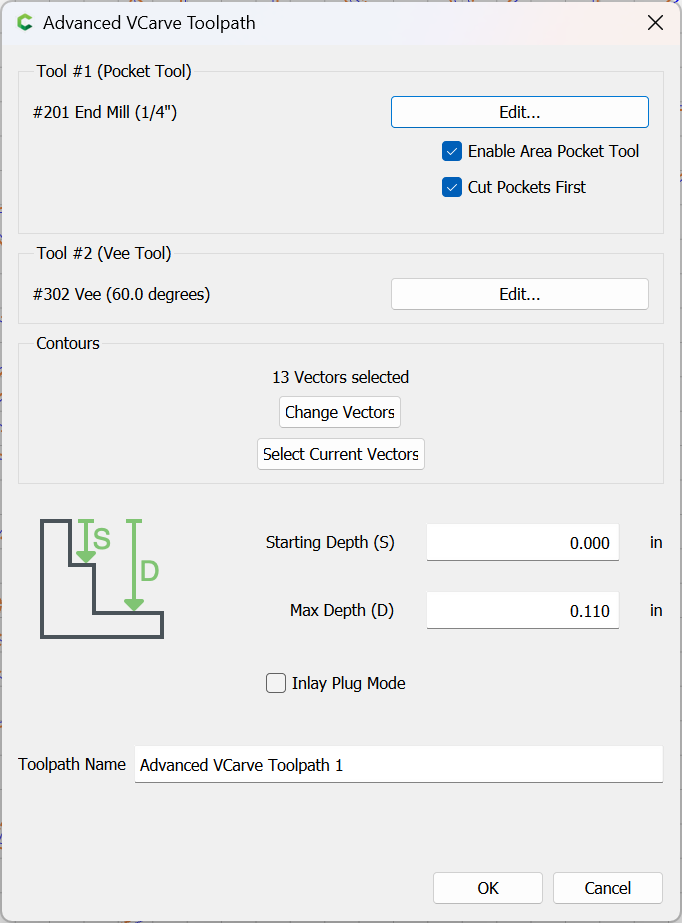Disable the Enable Area Pocket Tool checkbox
Image resolution: width=682 pixels, height=923 pixels.
[x=452, y=152]
